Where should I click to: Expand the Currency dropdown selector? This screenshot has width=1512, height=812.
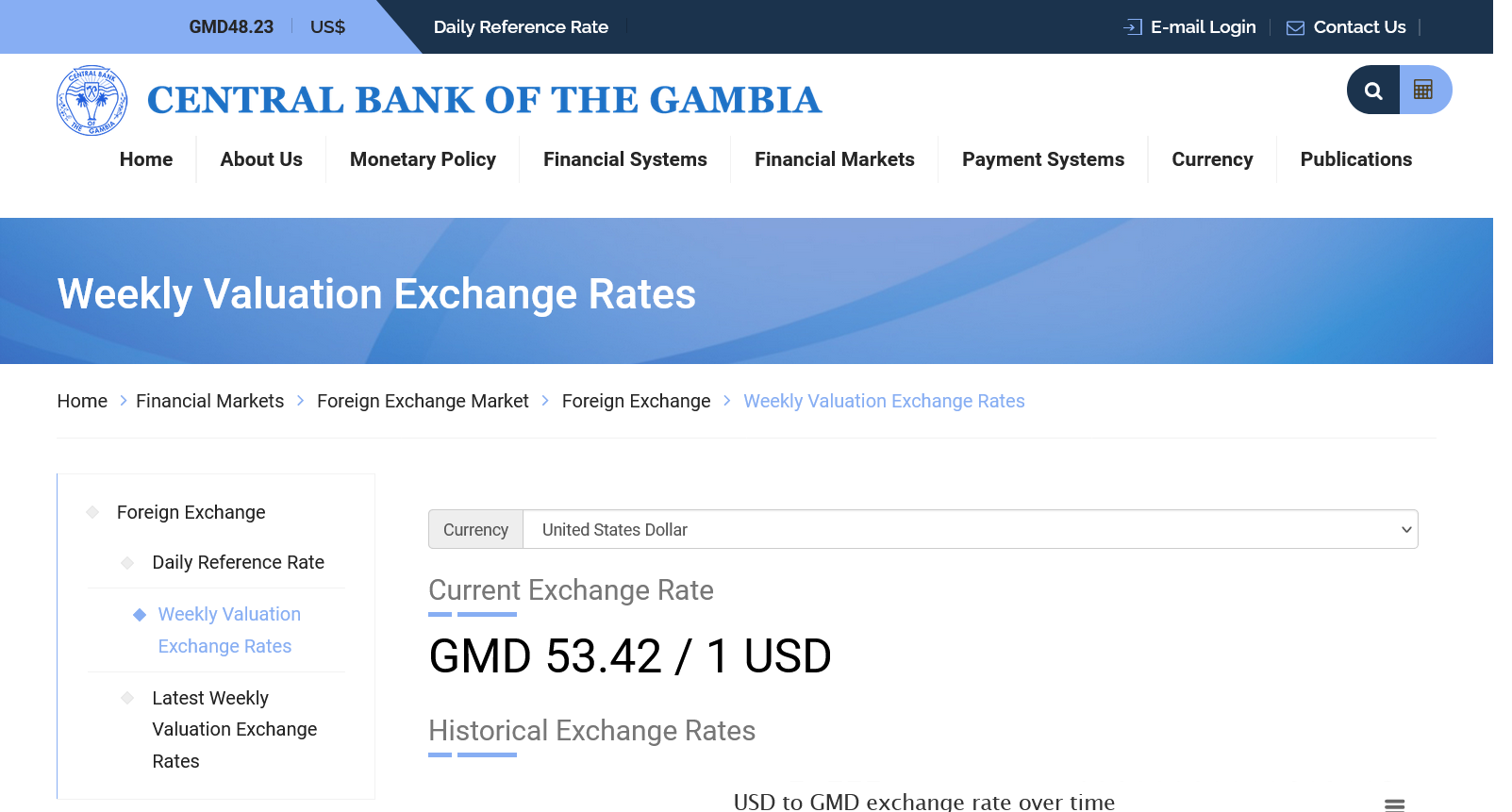coord(970,530)
